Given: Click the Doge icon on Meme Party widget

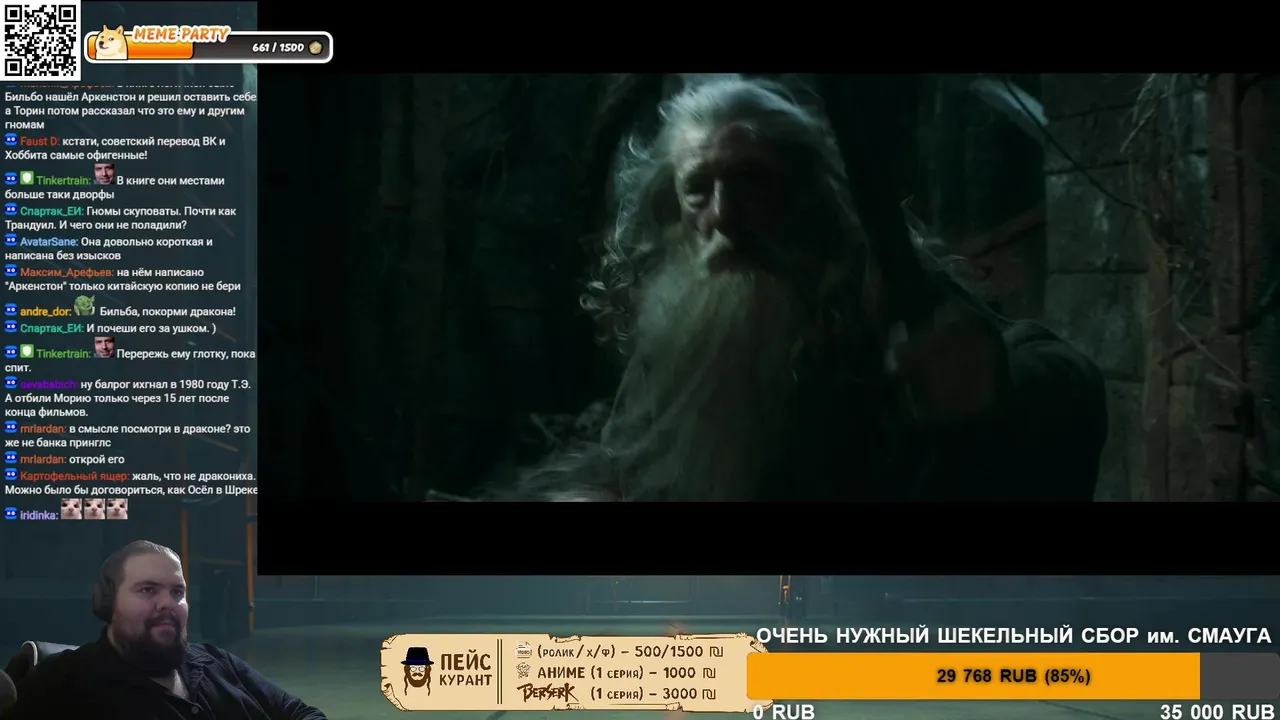Looking at the screenshot, I should (109, 42).
